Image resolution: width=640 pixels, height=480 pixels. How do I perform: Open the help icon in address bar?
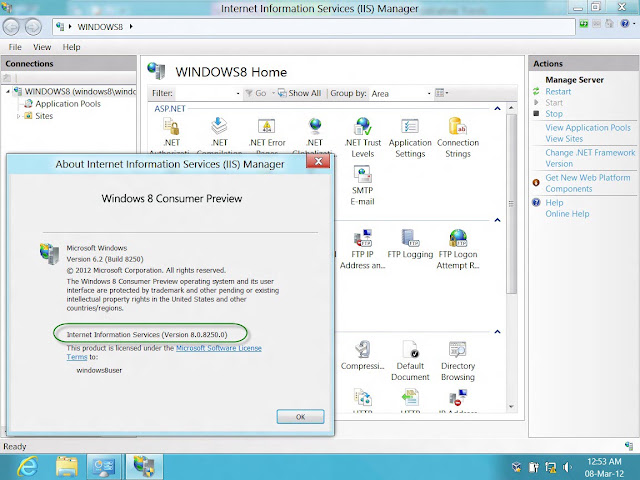point(624,24)
